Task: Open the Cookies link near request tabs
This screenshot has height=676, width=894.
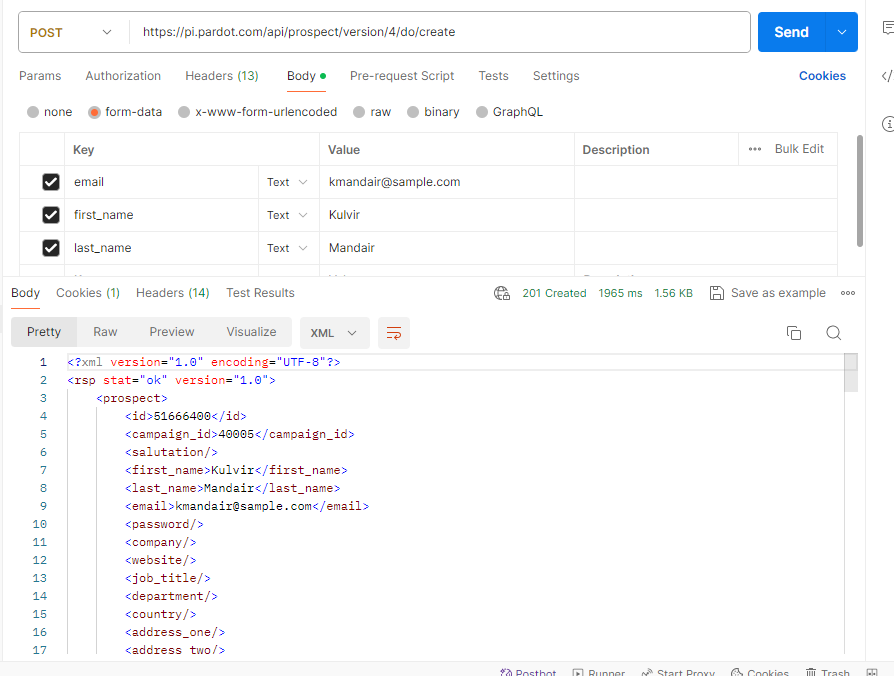Action: click(x=822, y=76)
